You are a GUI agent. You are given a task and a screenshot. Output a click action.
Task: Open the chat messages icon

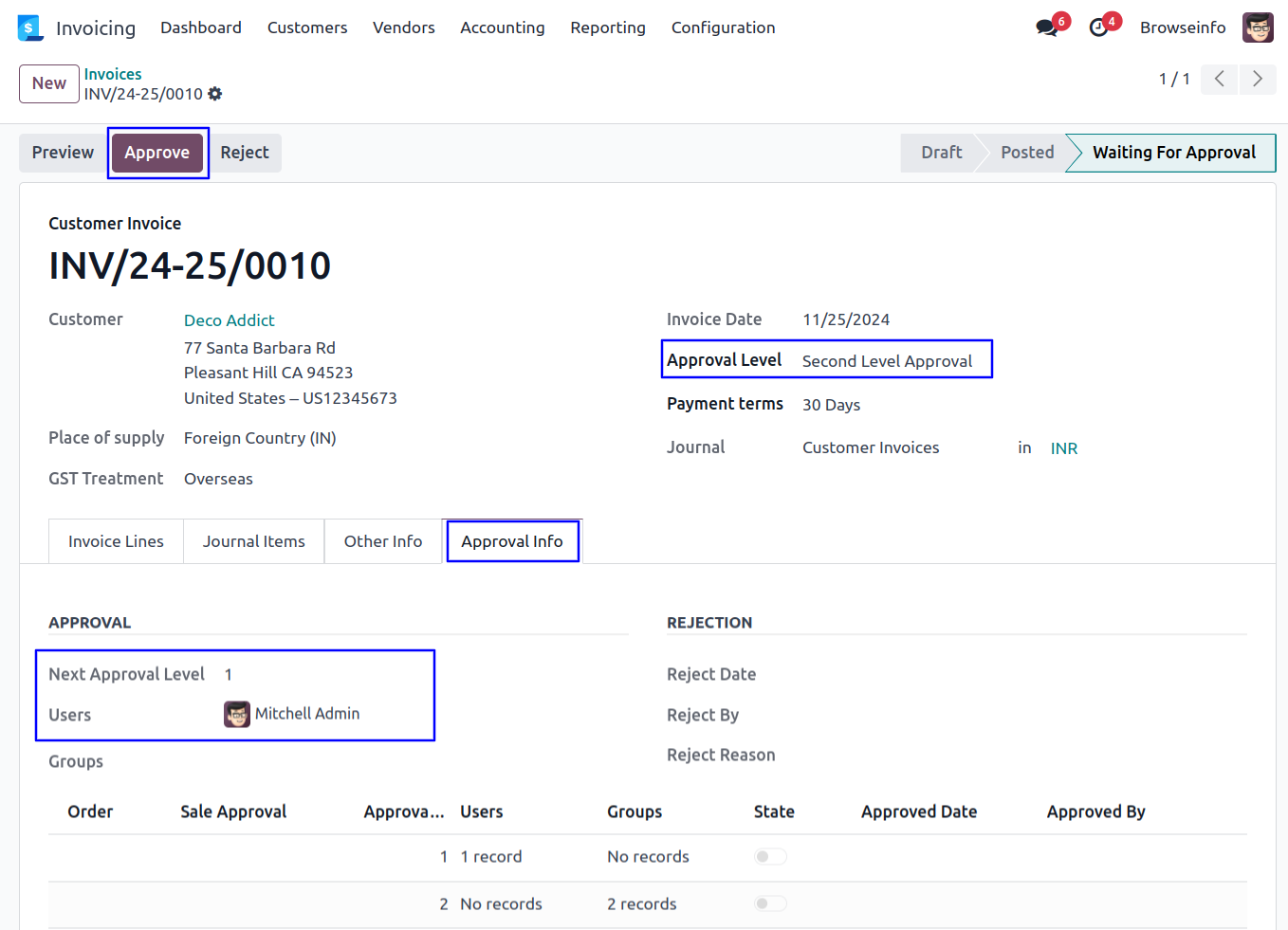pyautogui.click(x=1047, y=27)
